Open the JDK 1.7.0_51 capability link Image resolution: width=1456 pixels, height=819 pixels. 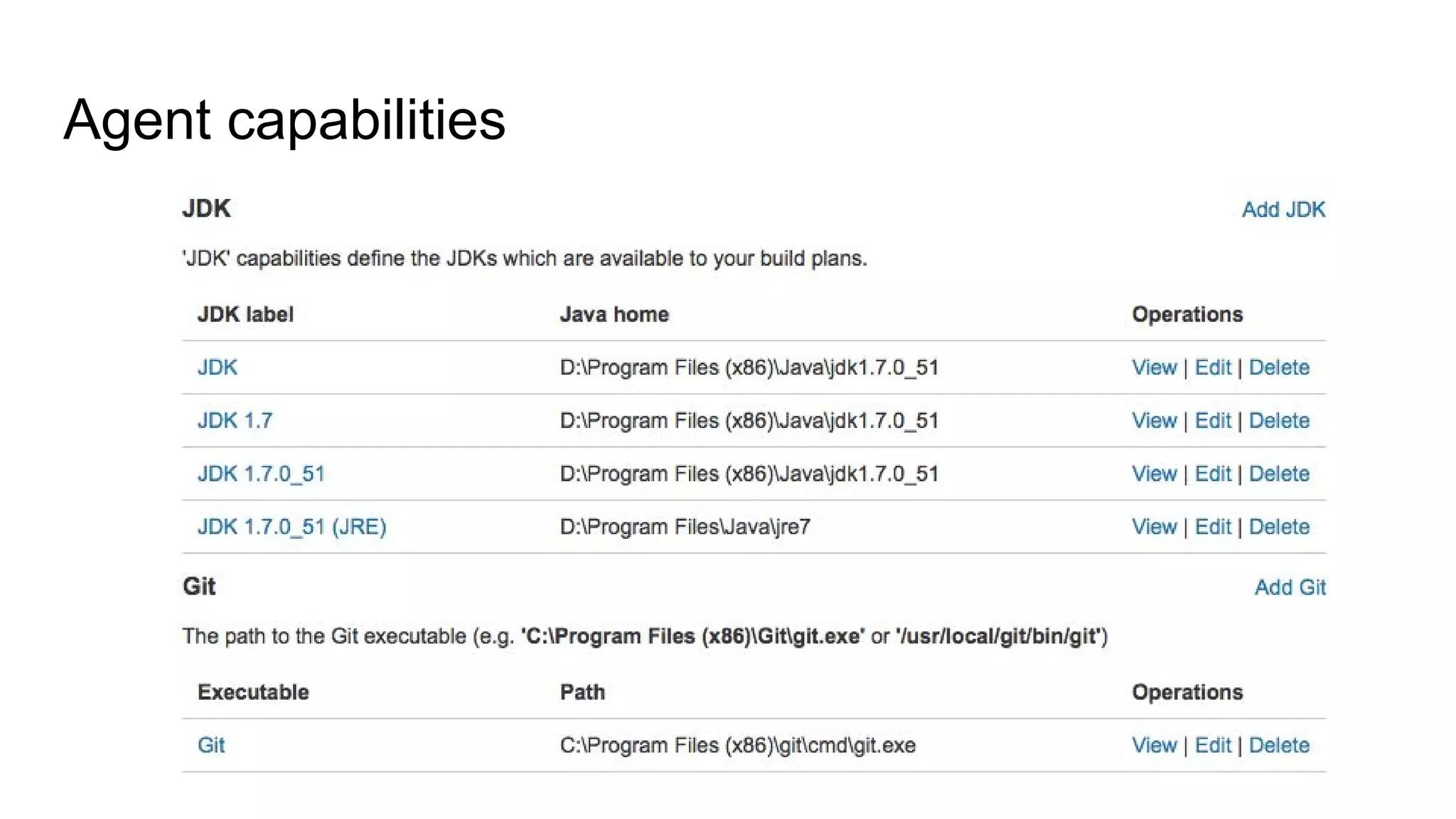(261, 474)
